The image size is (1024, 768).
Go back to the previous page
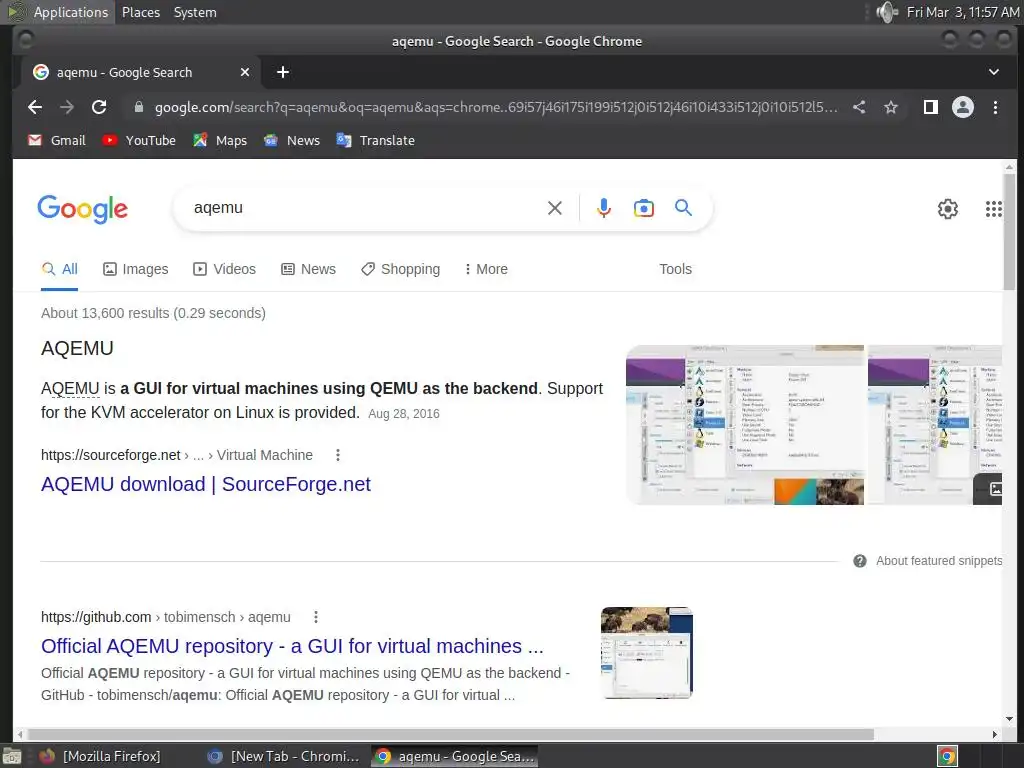[x=35, y=107]
